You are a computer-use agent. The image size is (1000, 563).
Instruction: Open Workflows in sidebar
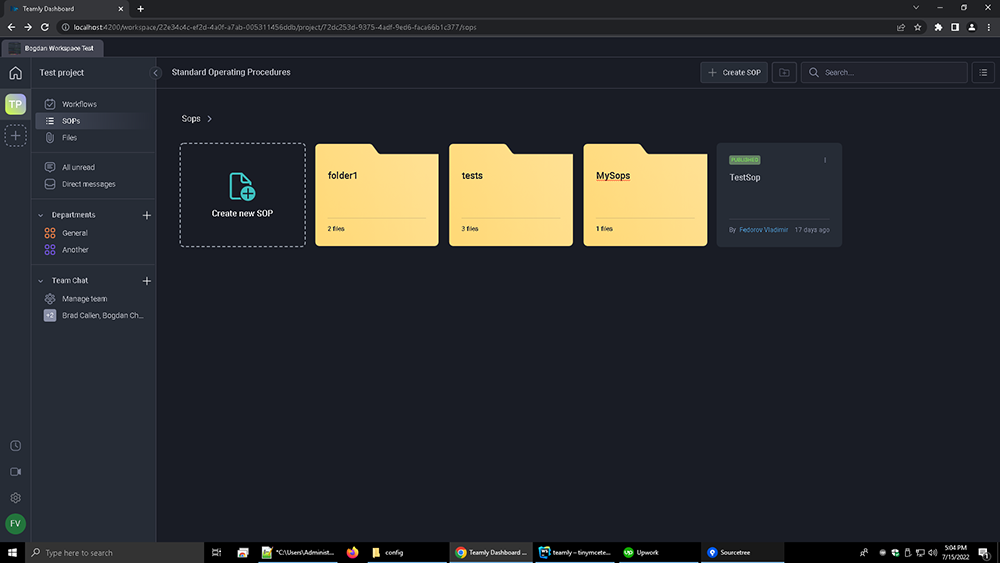(x=93, y=104)
